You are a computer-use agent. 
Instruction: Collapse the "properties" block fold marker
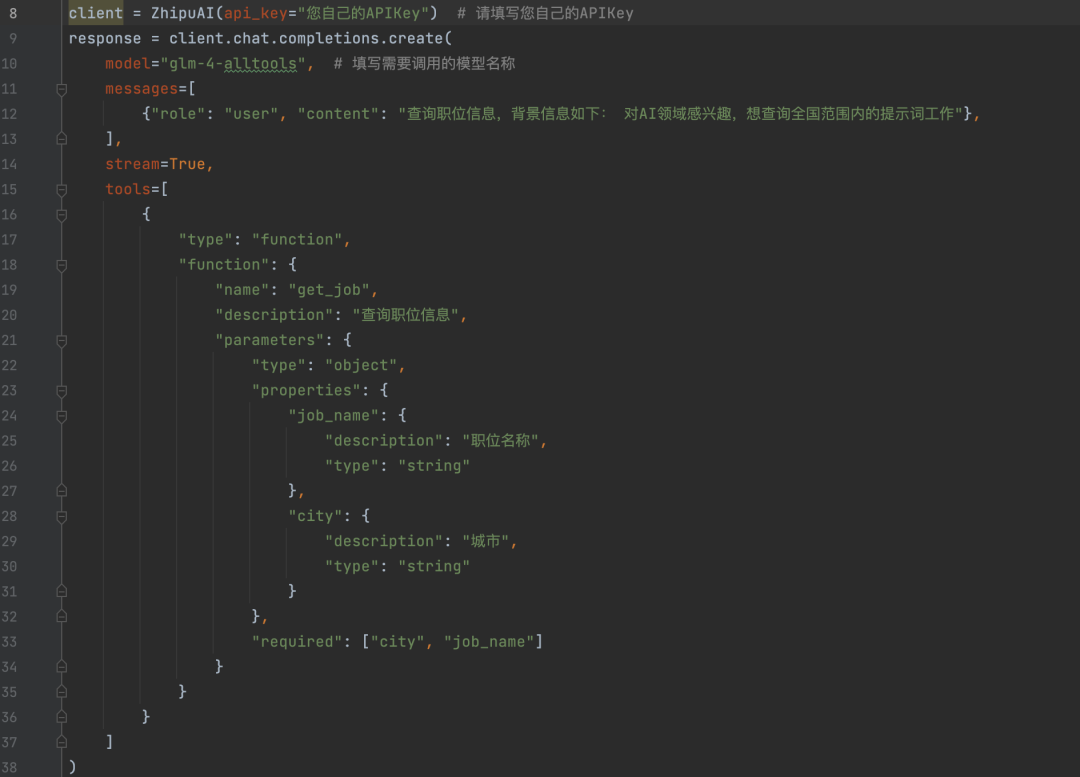point(61,391)
